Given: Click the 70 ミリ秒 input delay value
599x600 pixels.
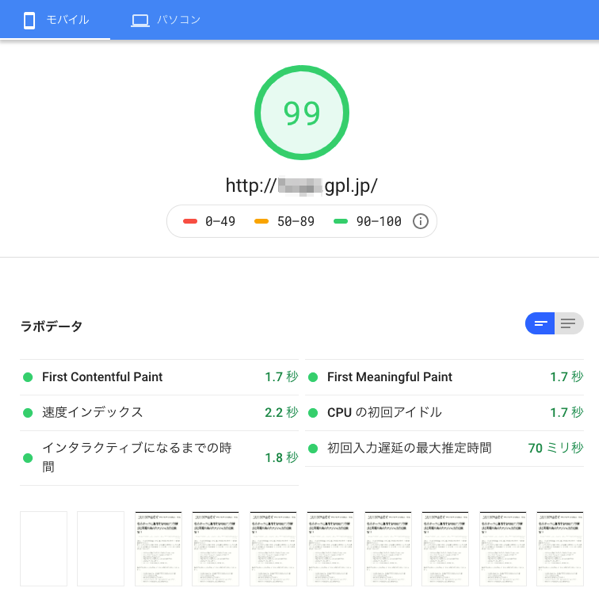Looking at the screenshot, I should [556, 448].
